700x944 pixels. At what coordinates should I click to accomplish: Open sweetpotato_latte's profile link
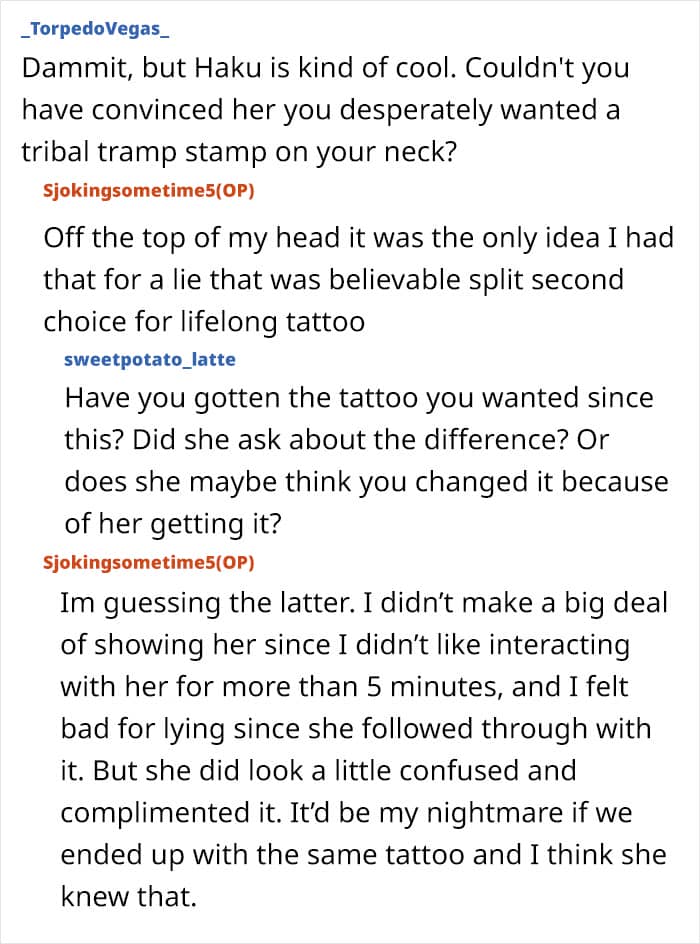pyautogui.click(x=149, y=359)
